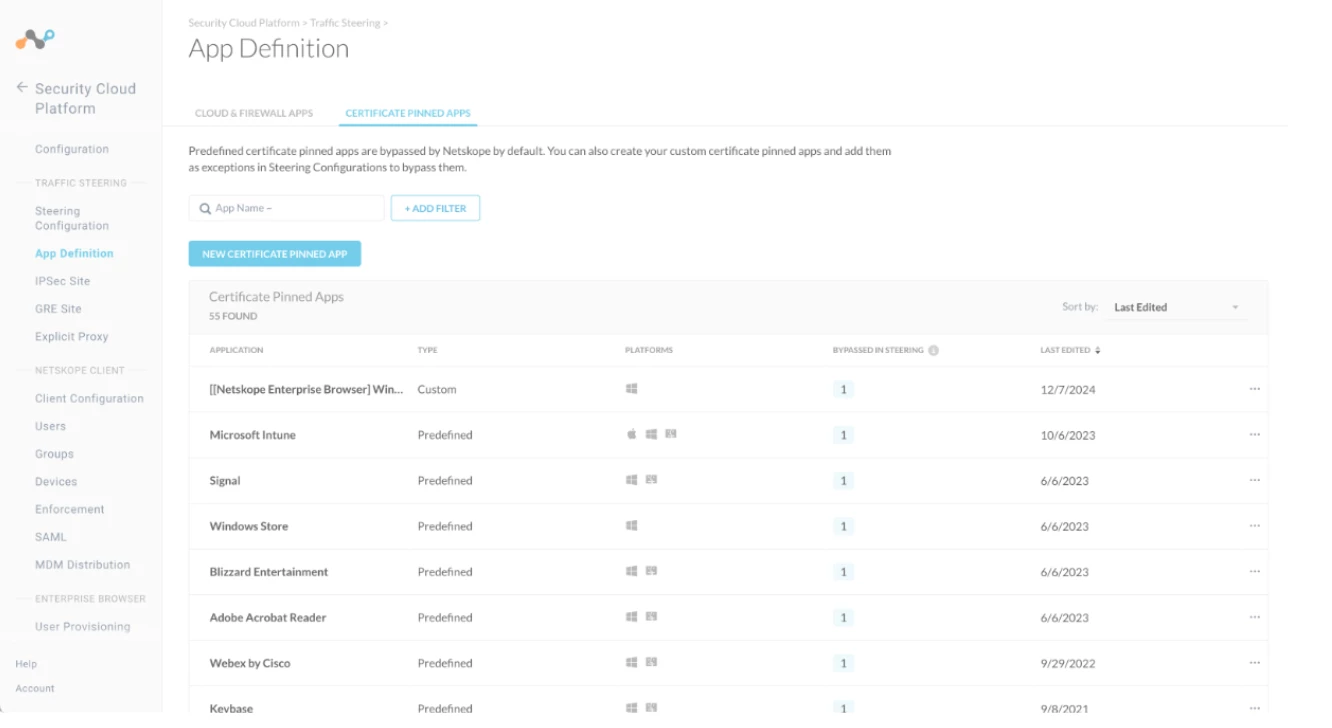Viewport: 1332px width, 728px height.
Task: Click the App Name search field
Action: tap(286, 208)
